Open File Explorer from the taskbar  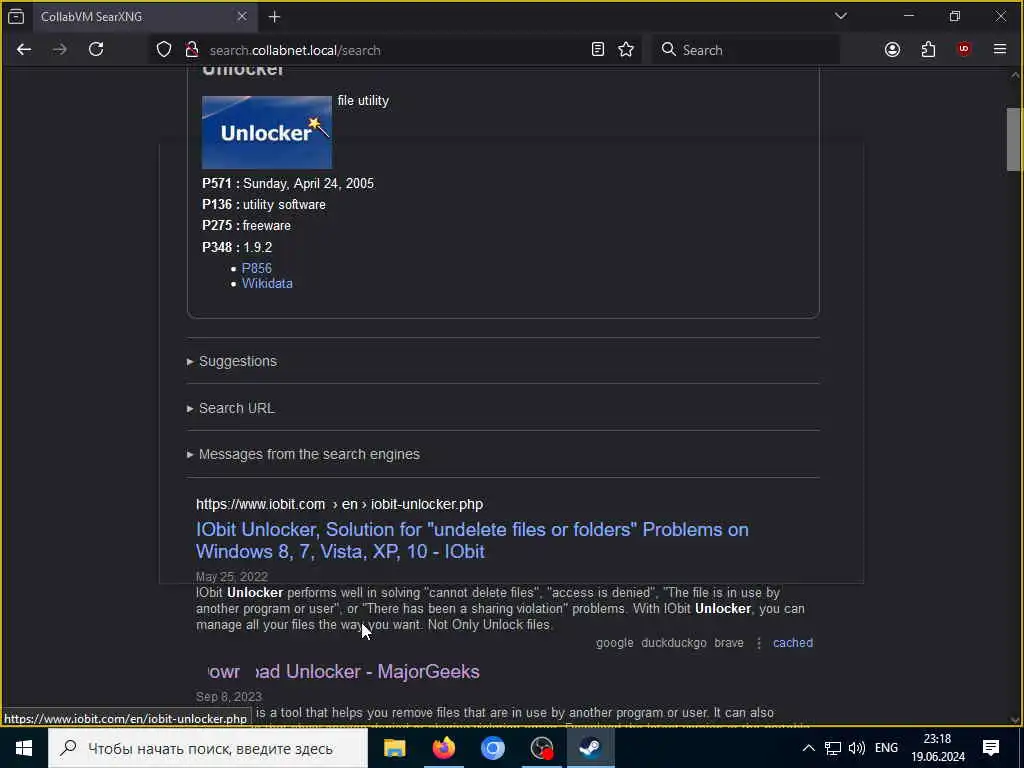coord(394,748)
